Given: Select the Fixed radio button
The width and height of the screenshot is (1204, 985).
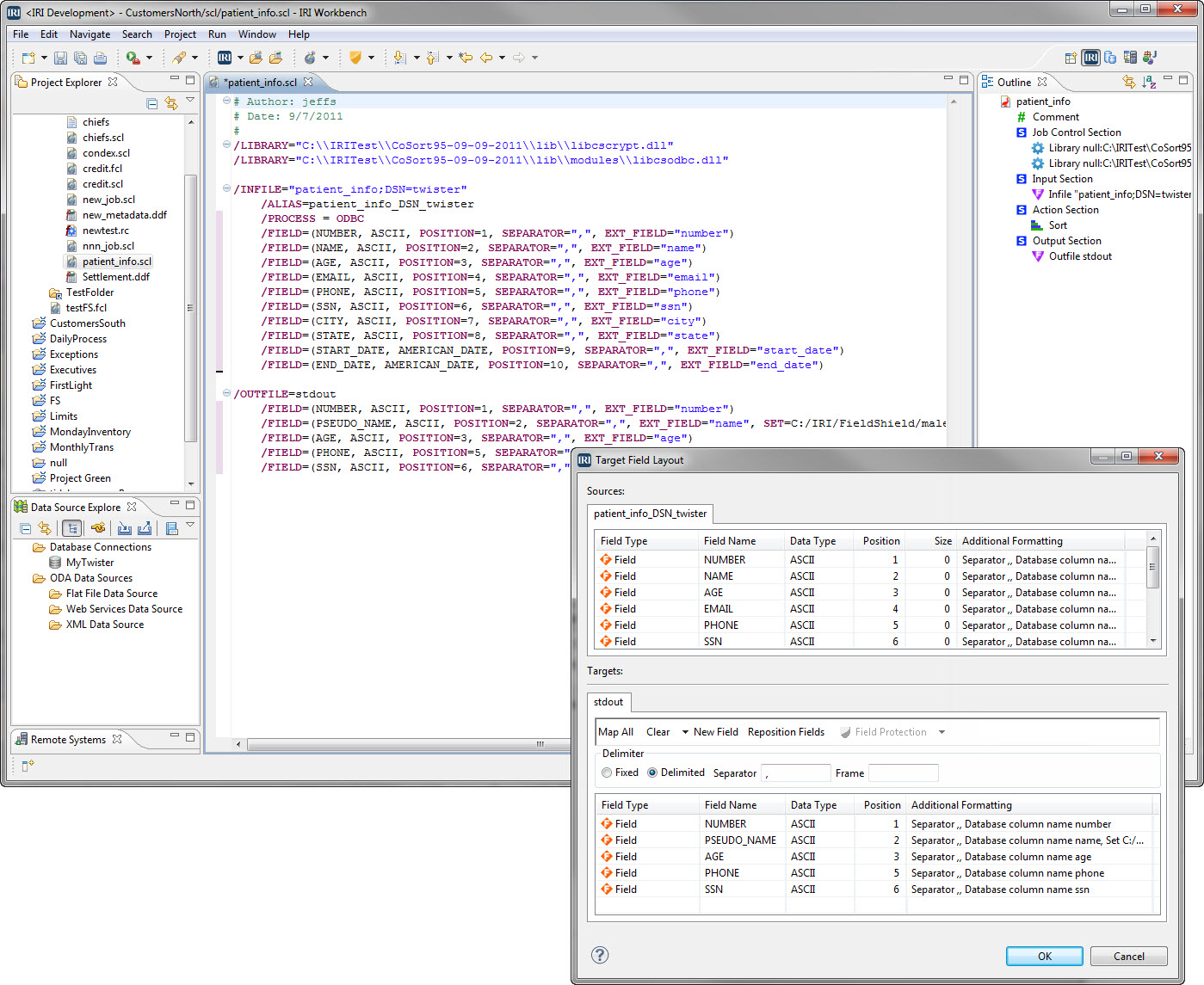Looking at the screenshot, I should 607,773.
